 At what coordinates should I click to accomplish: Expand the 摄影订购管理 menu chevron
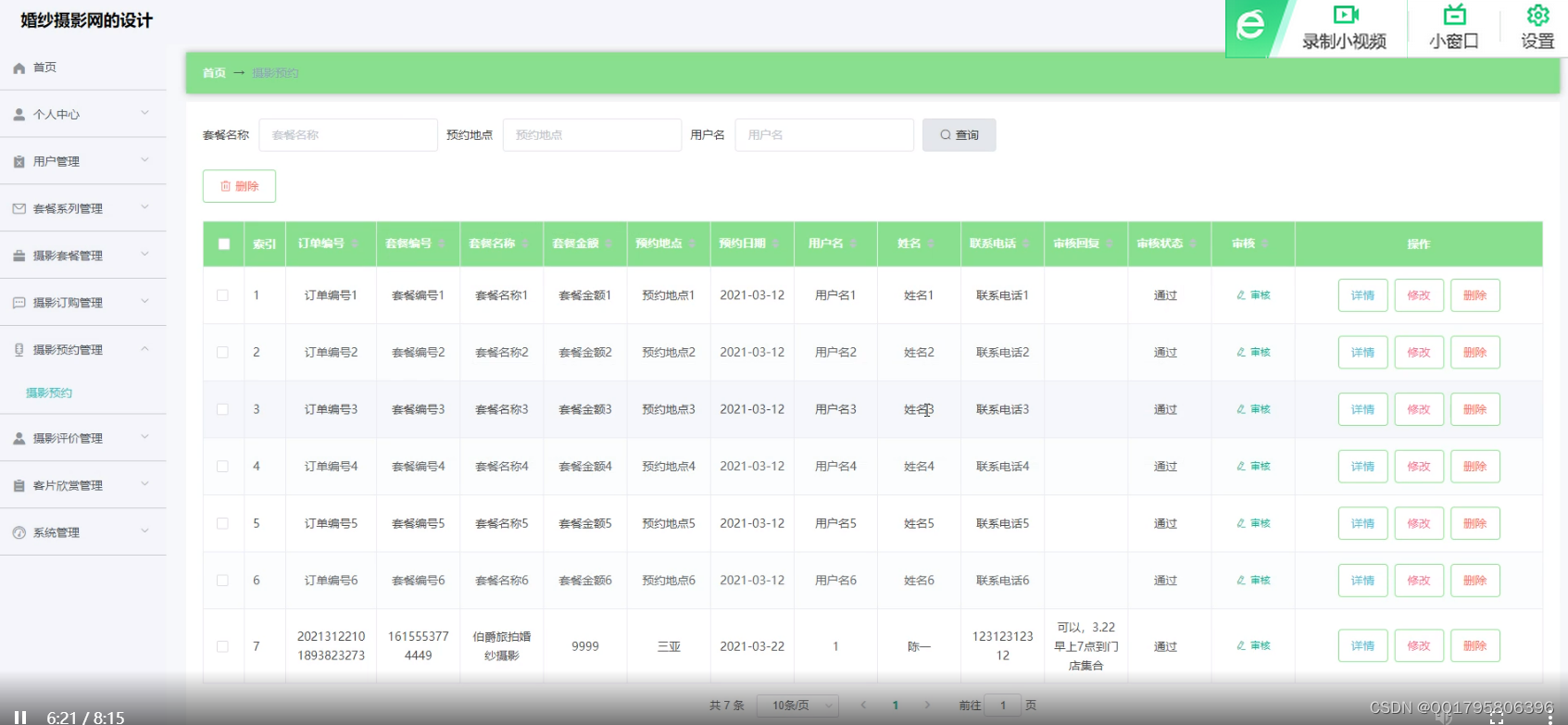144,302
